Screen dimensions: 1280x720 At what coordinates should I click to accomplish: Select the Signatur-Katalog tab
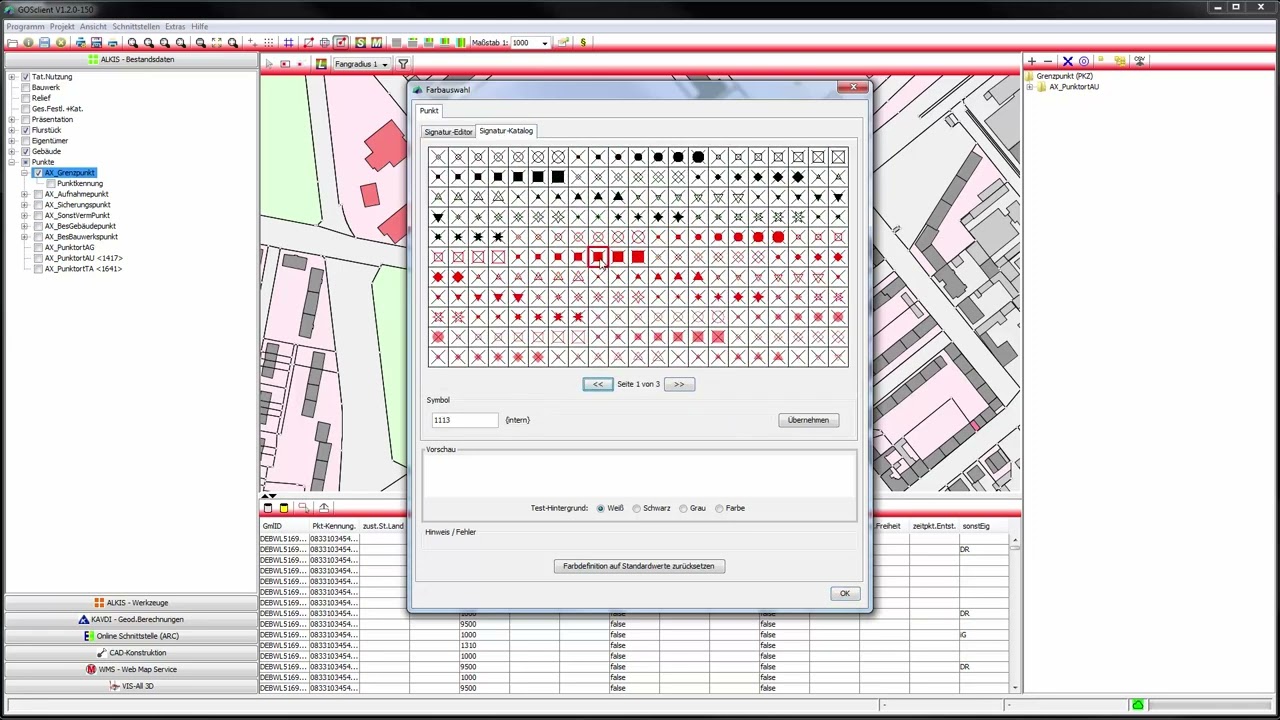tap(506, 131)
